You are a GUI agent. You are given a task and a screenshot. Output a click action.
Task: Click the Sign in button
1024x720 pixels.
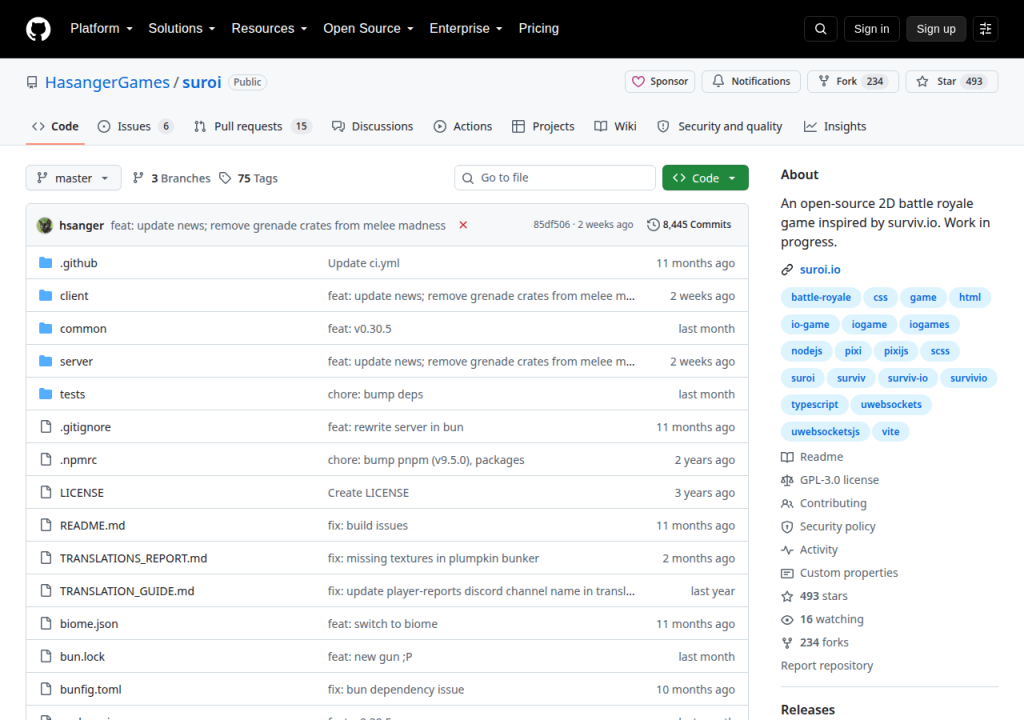[x=871, y=29]
